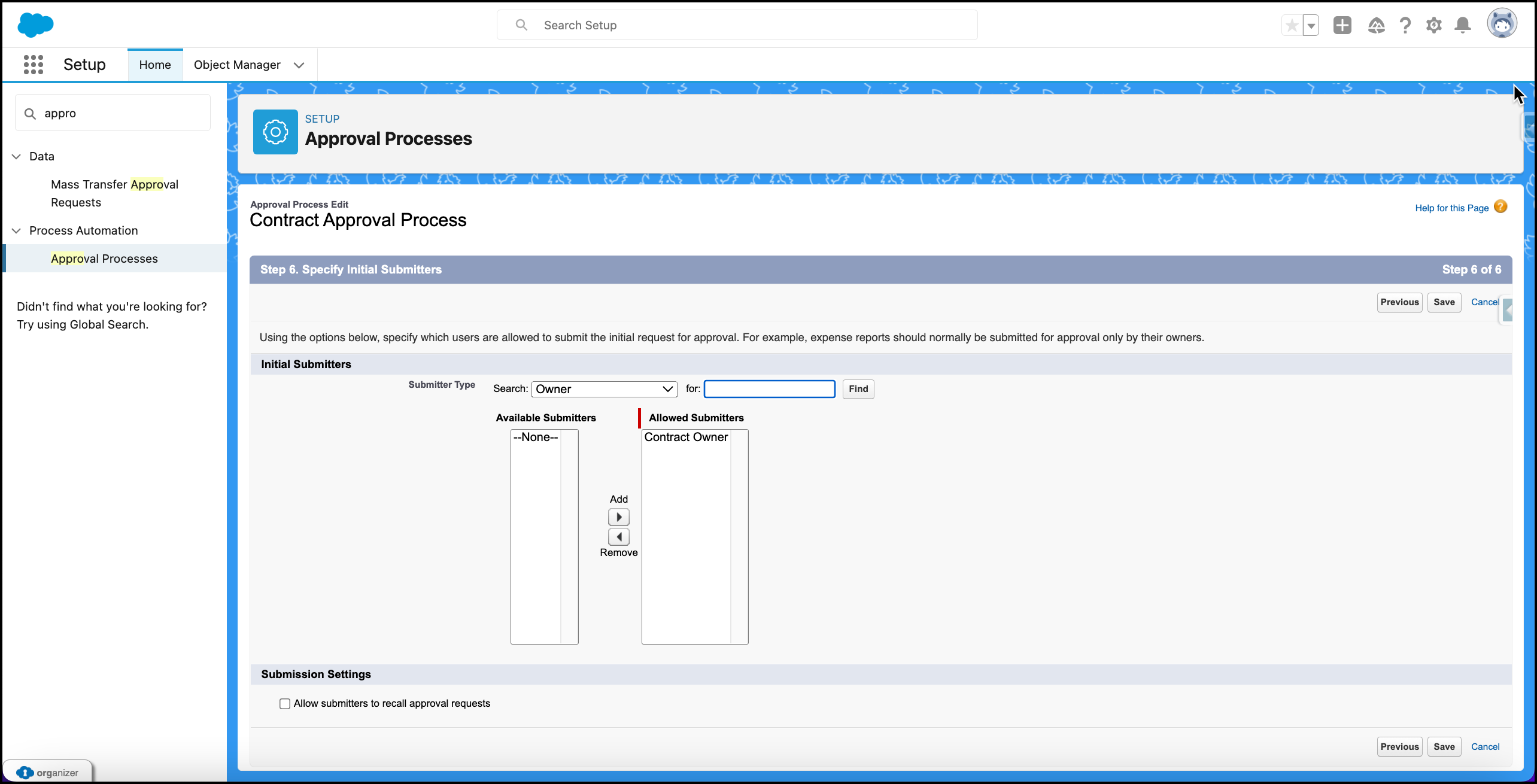
Task: Click the Approval Processes setup gear icon
Action: [275, 132]
